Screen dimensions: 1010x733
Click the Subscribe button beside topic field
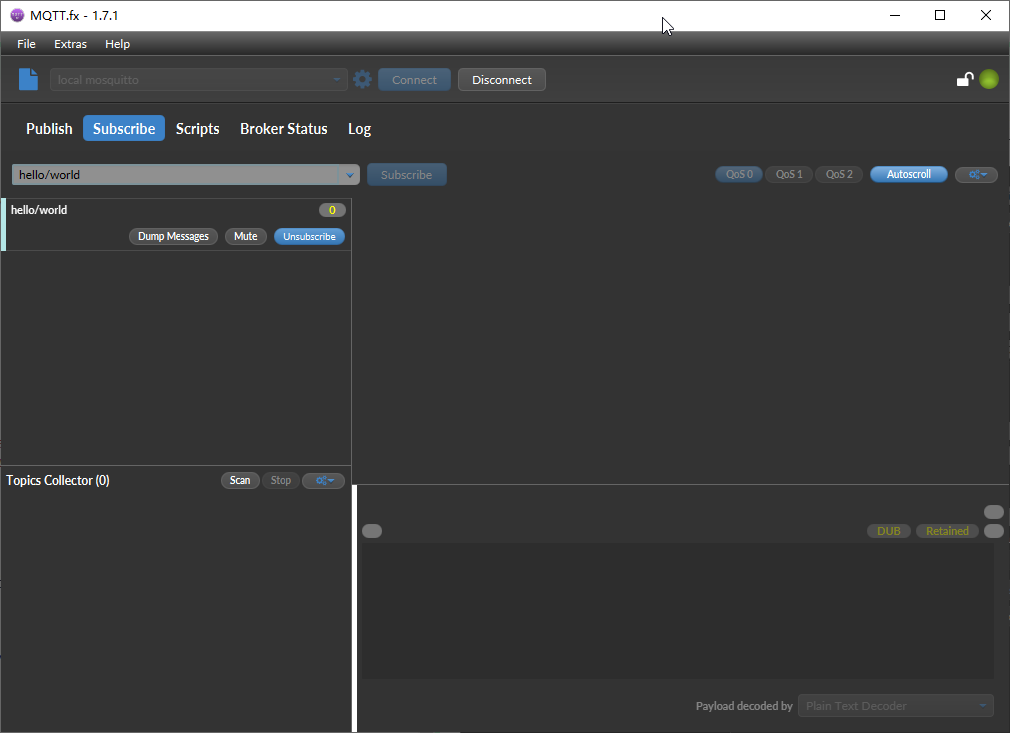click(406, 175)
